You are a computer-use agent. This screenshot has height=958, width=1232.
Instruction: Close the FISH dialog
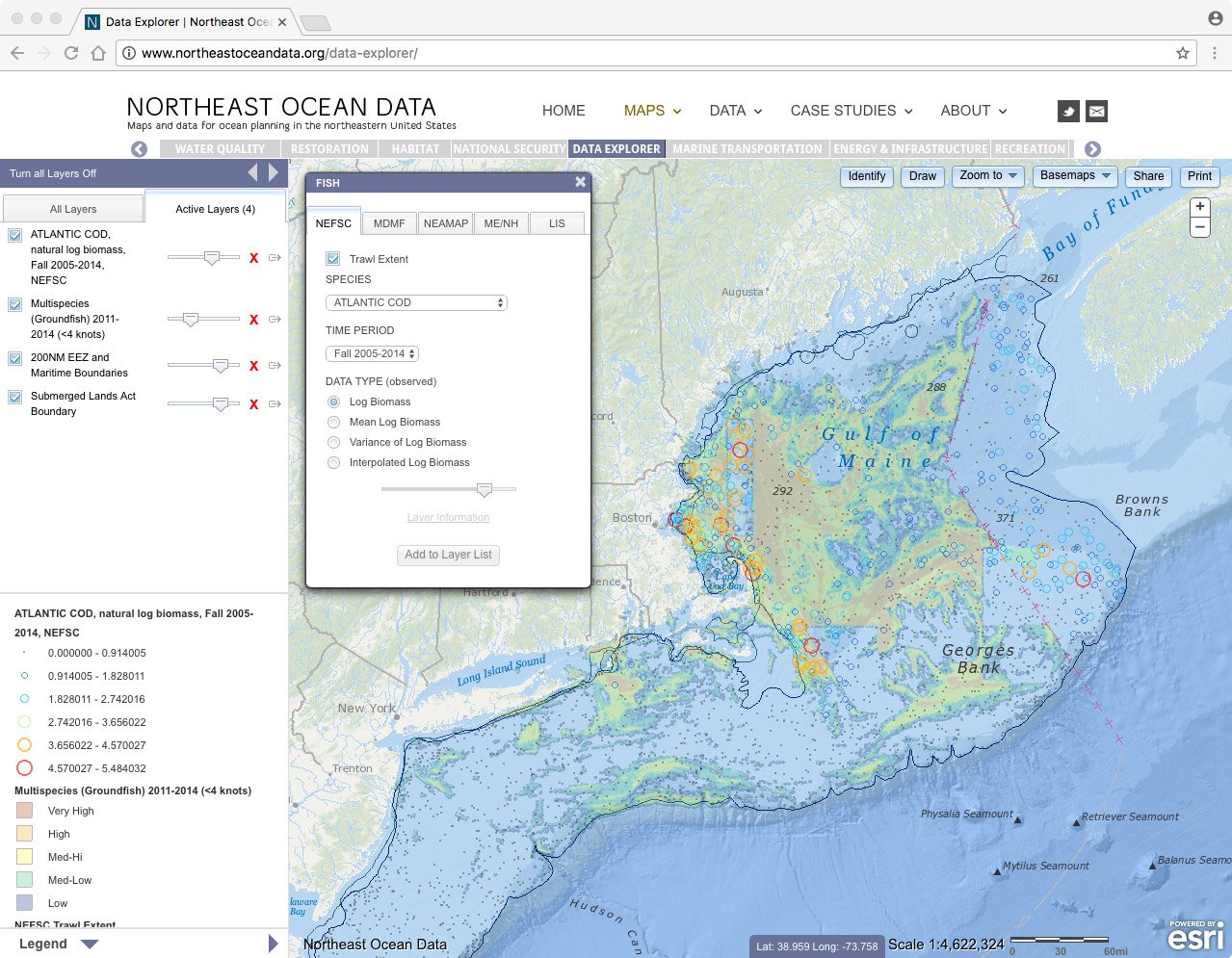click(x=580, y=182)
